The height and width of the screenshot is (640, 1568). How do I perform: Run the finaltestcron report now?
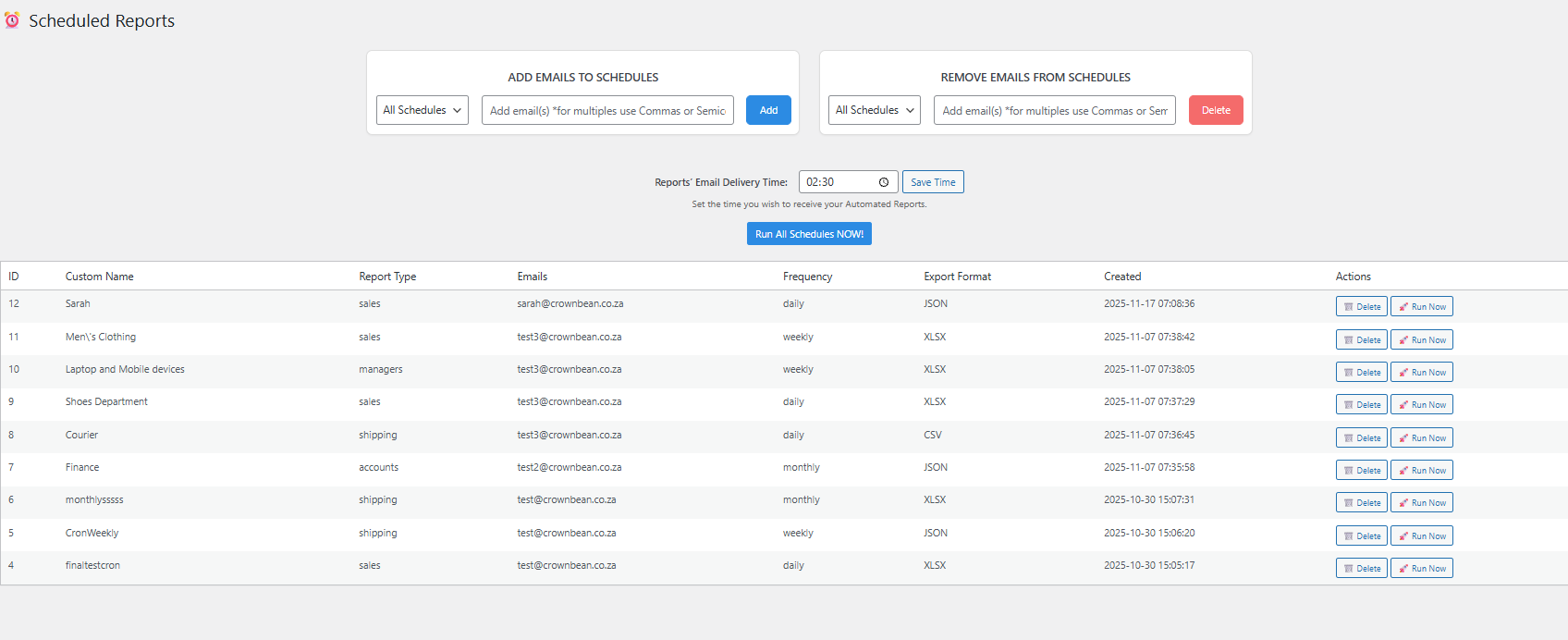click(1421, 568)
